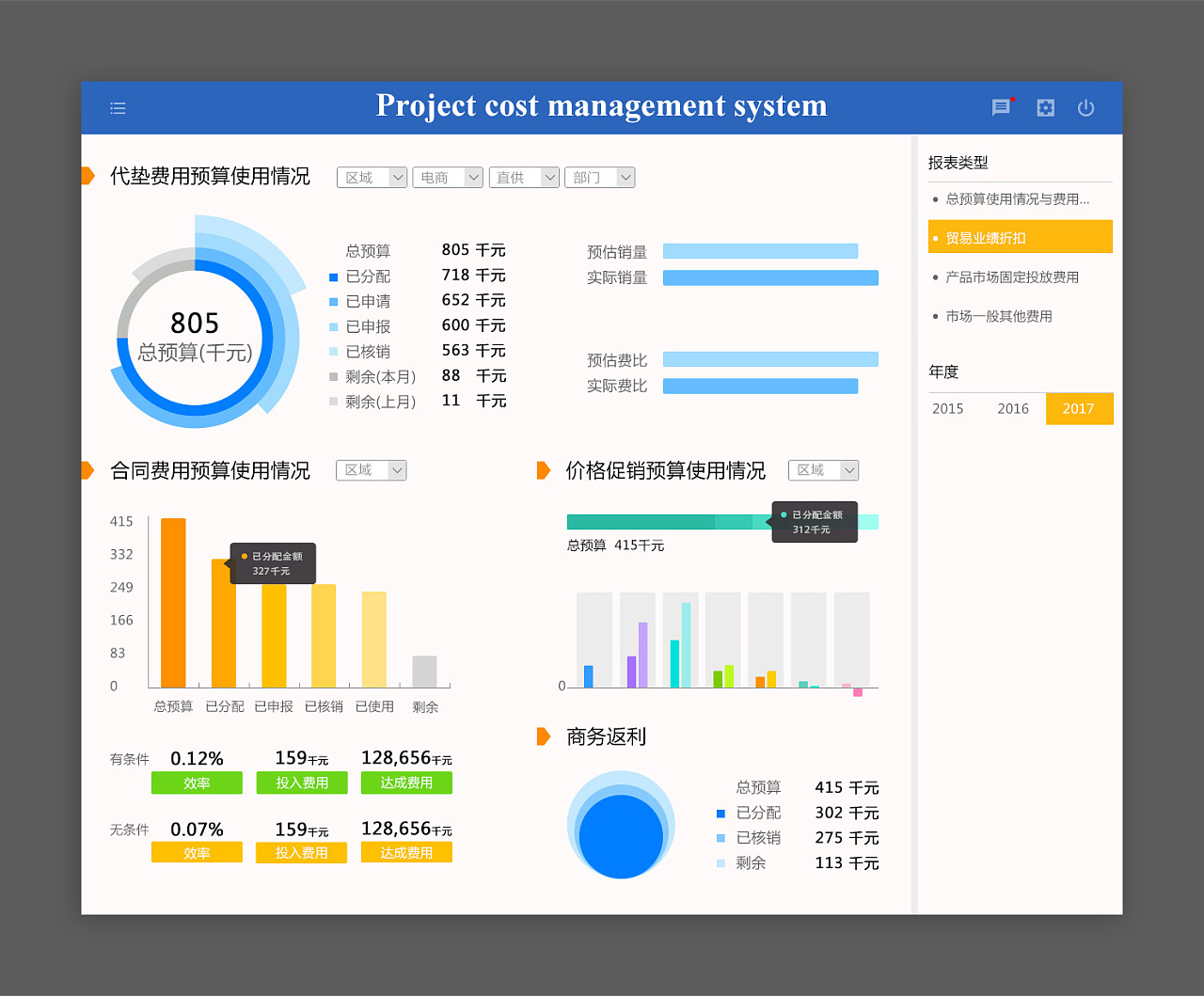Open 区域 dropdown in 合同费用 section
The image size is (1204, 996).
pyautogui.click(x=371, y=470)
